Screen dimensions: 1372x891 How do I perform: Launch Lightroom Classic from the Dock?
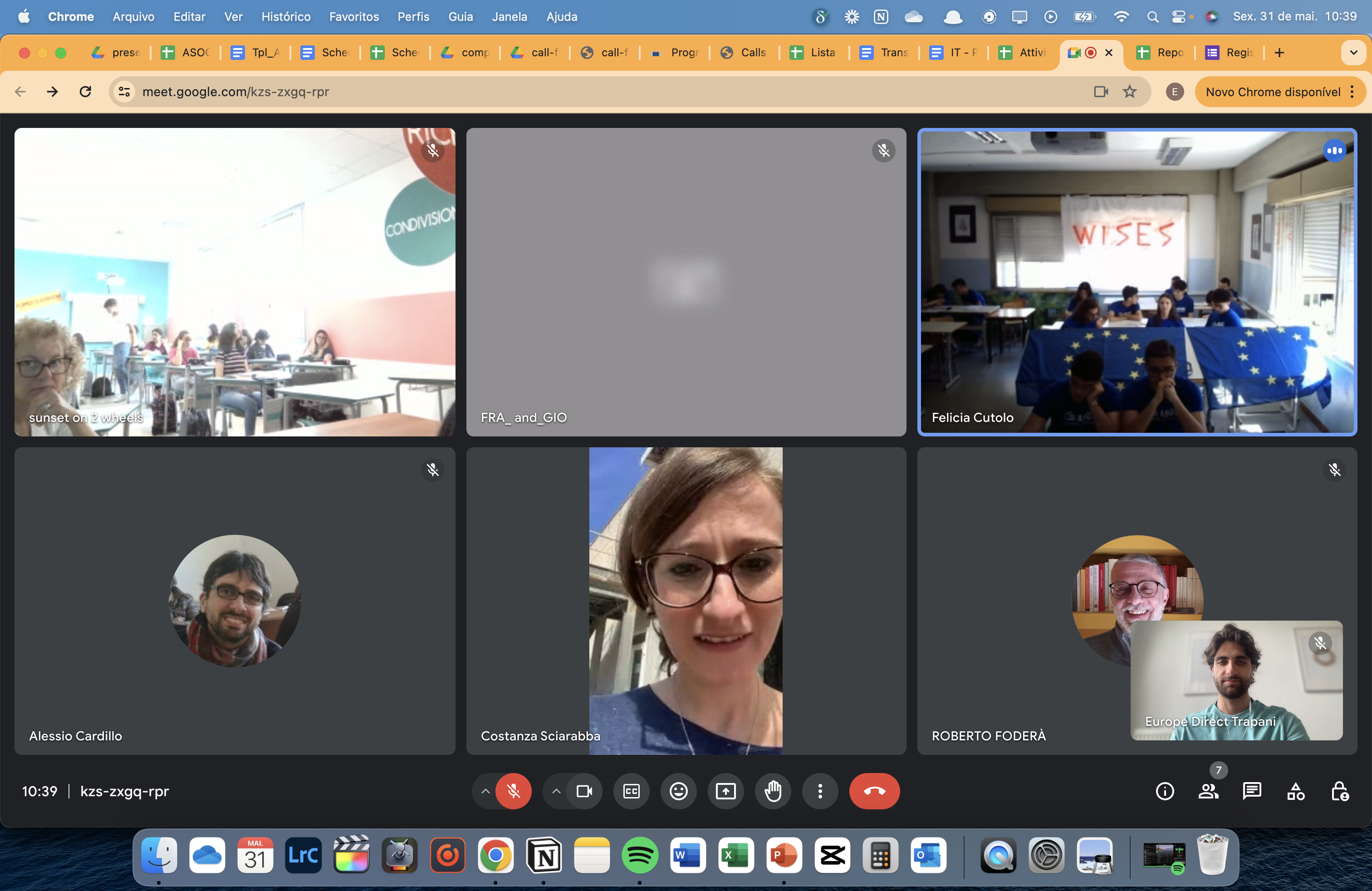(303, 856)
